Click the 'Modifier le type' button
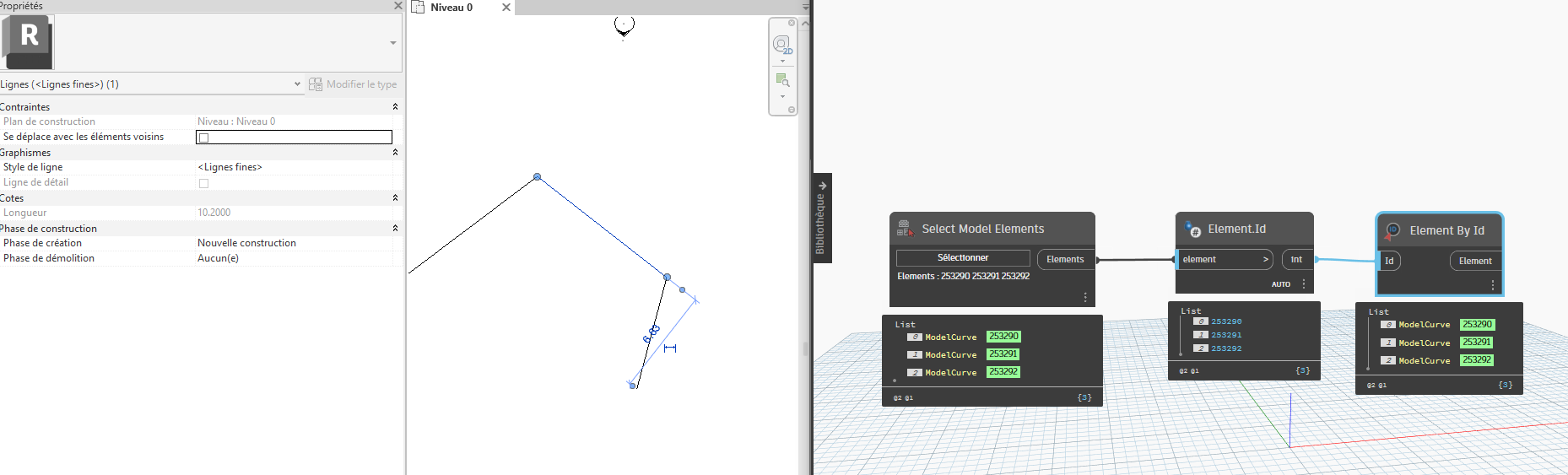 point(353,84)
